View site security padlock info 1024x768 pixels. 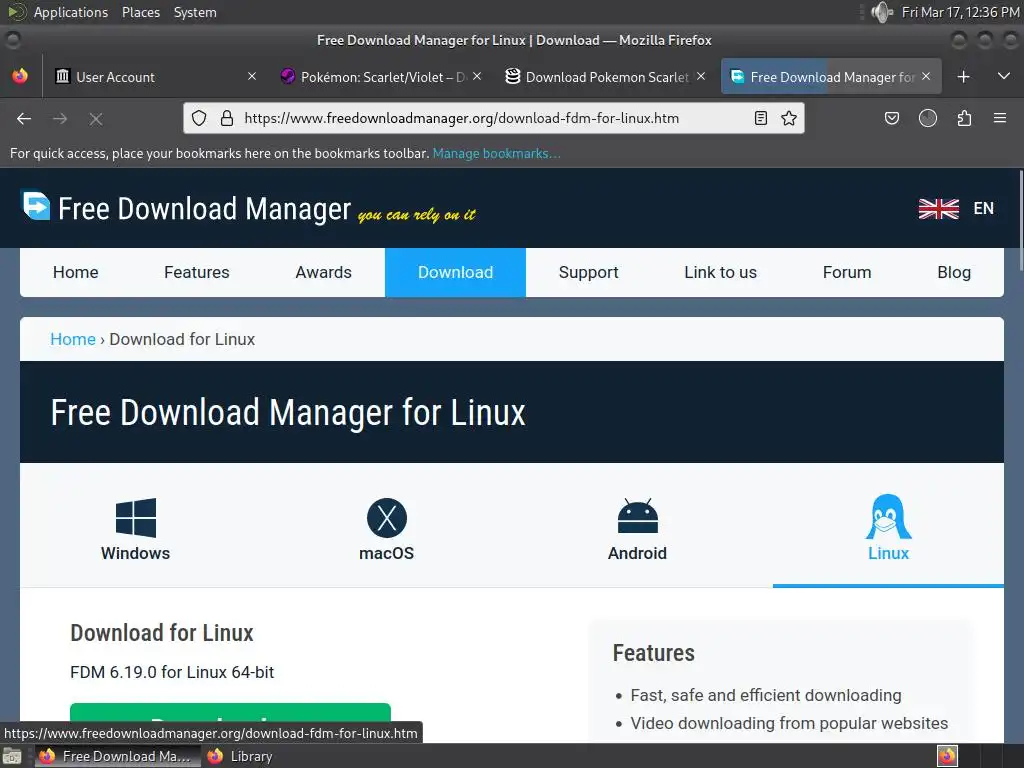click(x=227, y=118)
